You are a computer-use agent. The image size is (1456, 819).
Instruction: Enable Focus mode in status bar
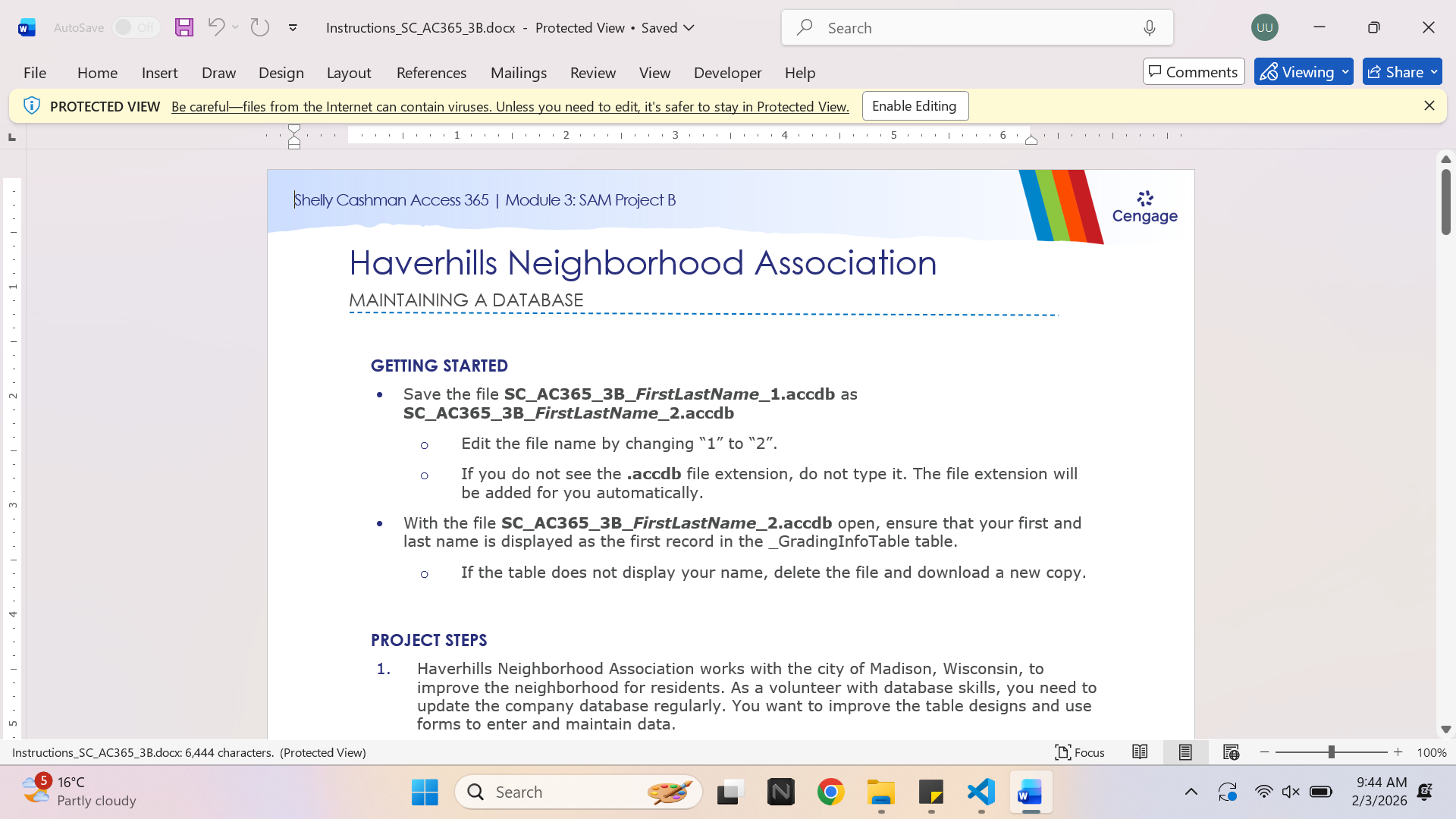pyautogui.click(x=1080, y=752)
